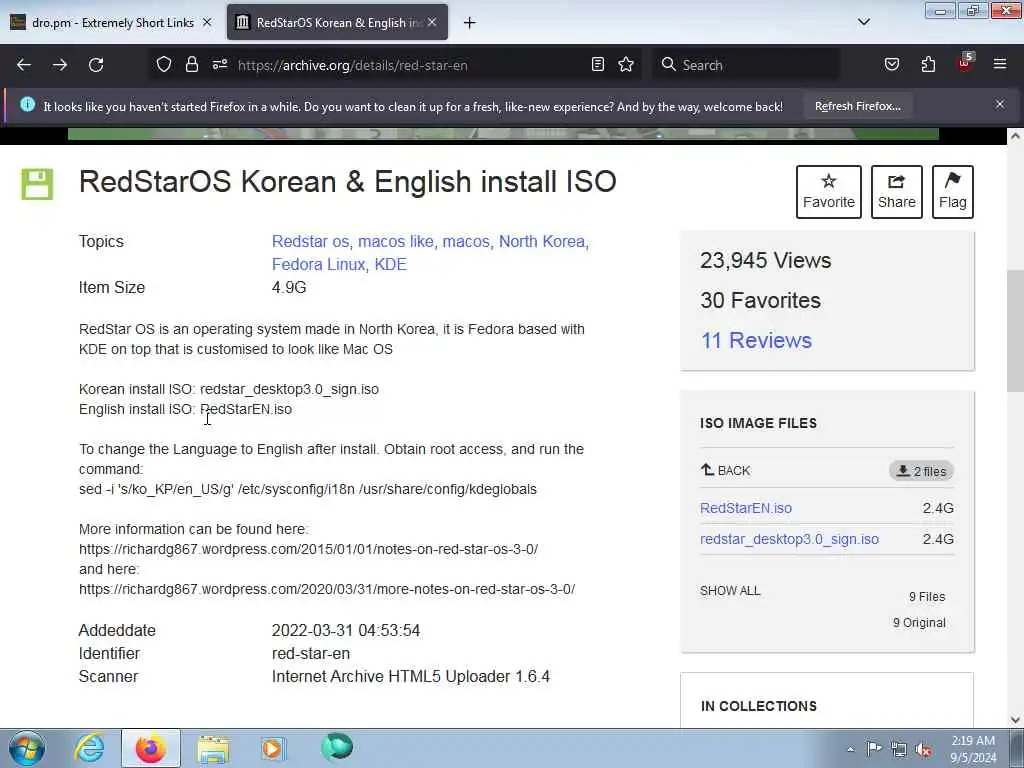The height and width of the screenshot is (768, 1024).
Task: Click the muted volume tray icon
Action: pos(923,749)
